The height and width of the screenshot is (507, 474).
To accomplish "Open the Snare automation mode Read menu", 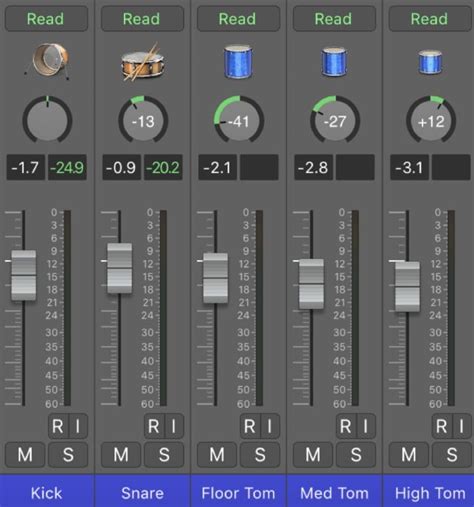I will click(142, 19).
